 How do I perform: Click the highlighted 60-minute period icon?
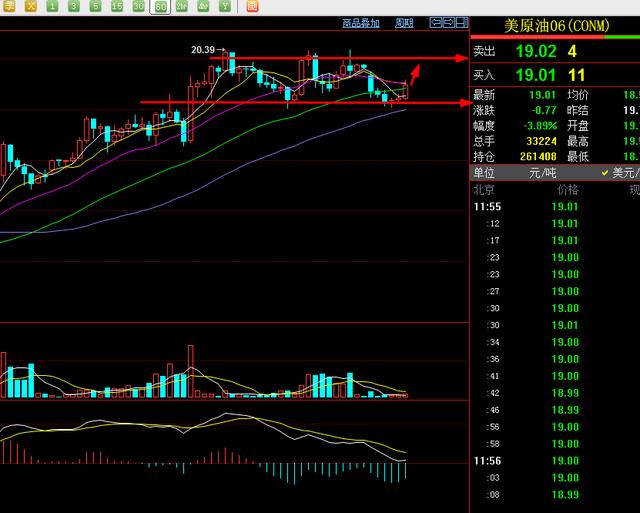coord(160,6)
